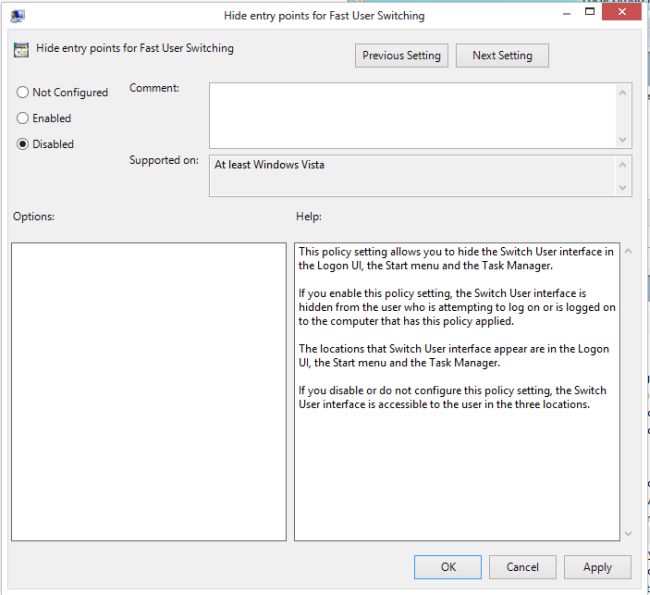Screen dimensions: 650x595
Task: Click the 'If you disable or do not configure' paragraph
Action: tap(452, 397)
